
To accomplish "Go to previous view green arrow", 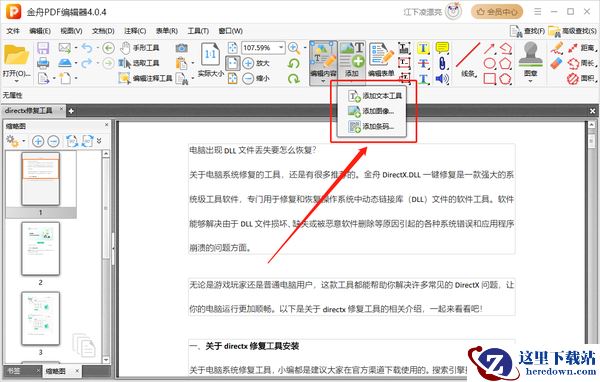I will pos(108,48).
